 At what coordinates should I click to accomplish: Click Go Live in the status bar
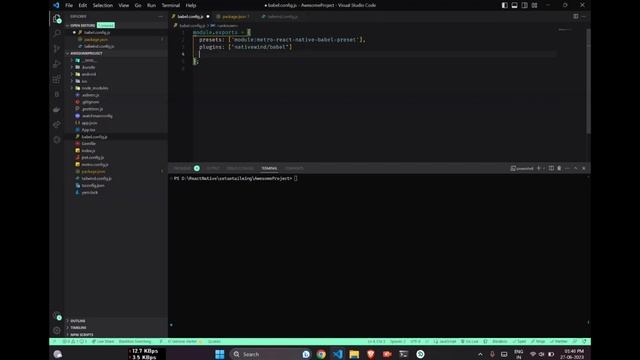[x=470, y=341]
